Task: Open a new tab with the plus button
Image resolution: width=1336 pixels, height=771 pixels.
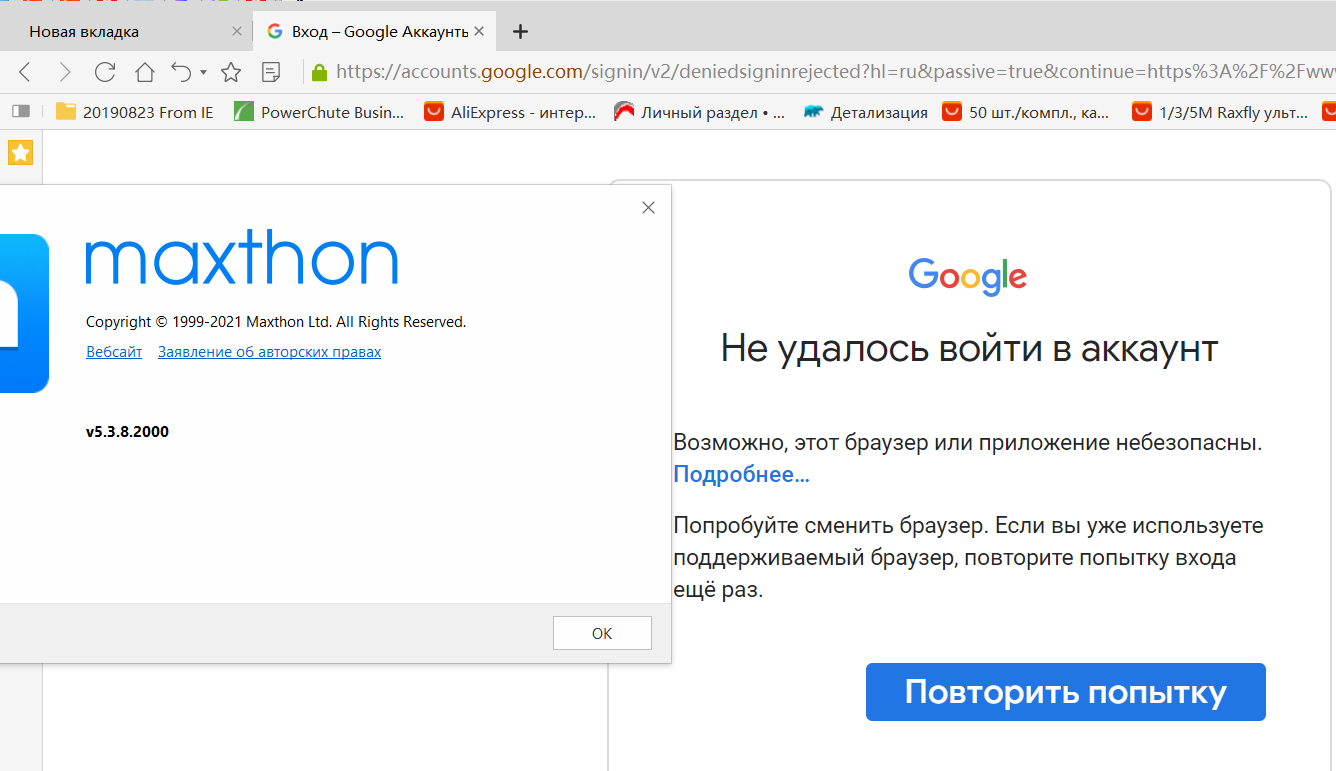Action: click(519, 31)
